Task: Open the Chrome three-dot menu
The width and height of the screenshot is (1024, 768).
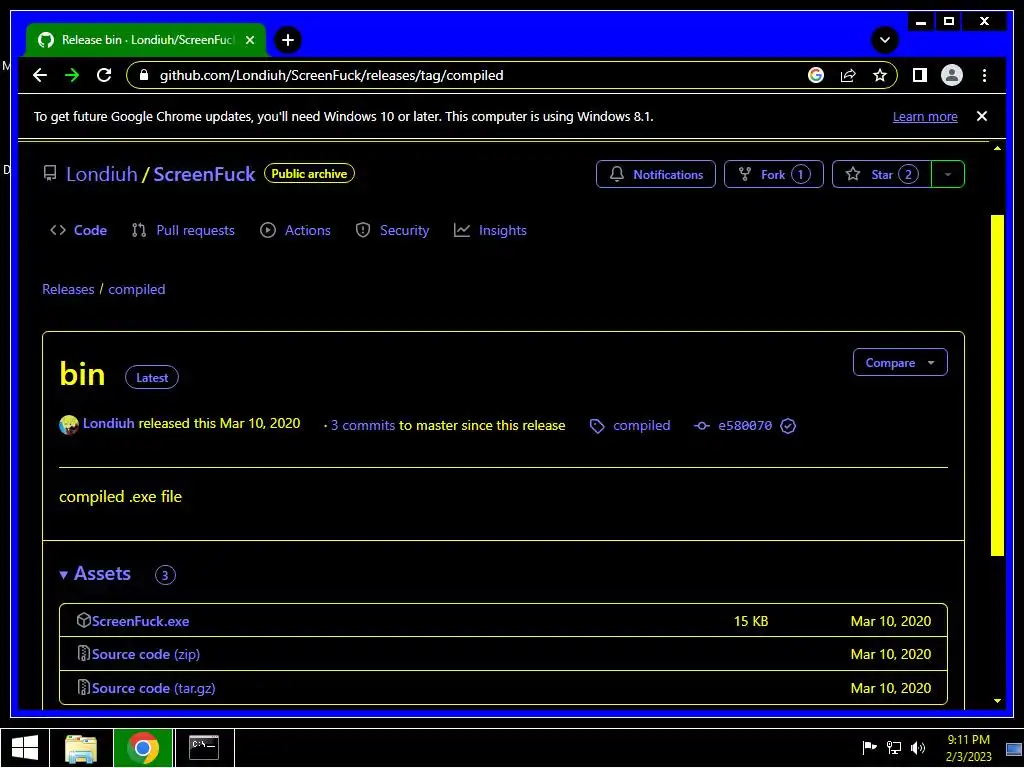Action: [984, 75]
